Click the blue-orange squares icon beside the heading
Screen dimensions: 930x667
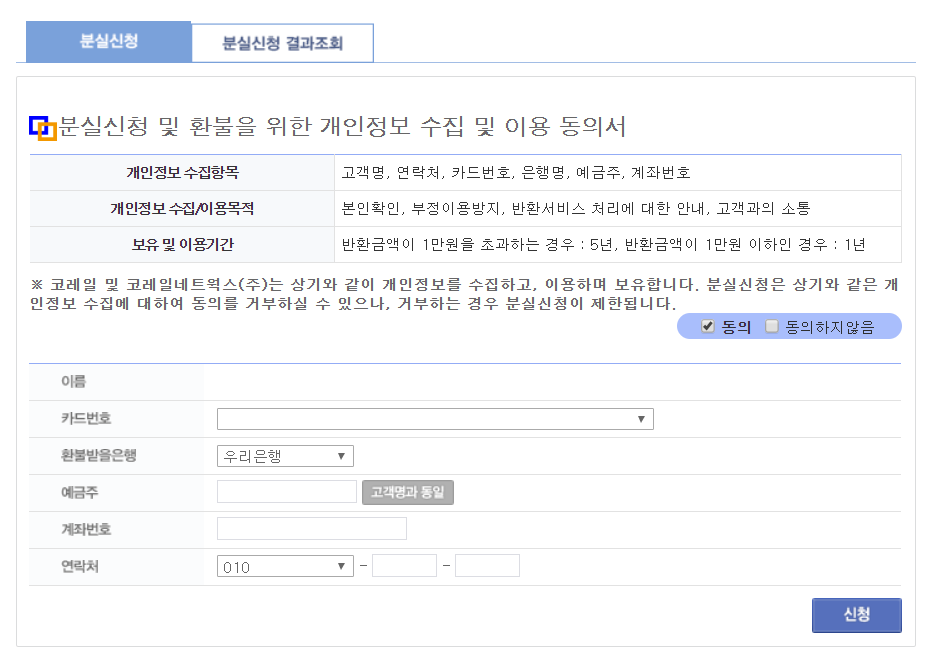pos(43,128)
